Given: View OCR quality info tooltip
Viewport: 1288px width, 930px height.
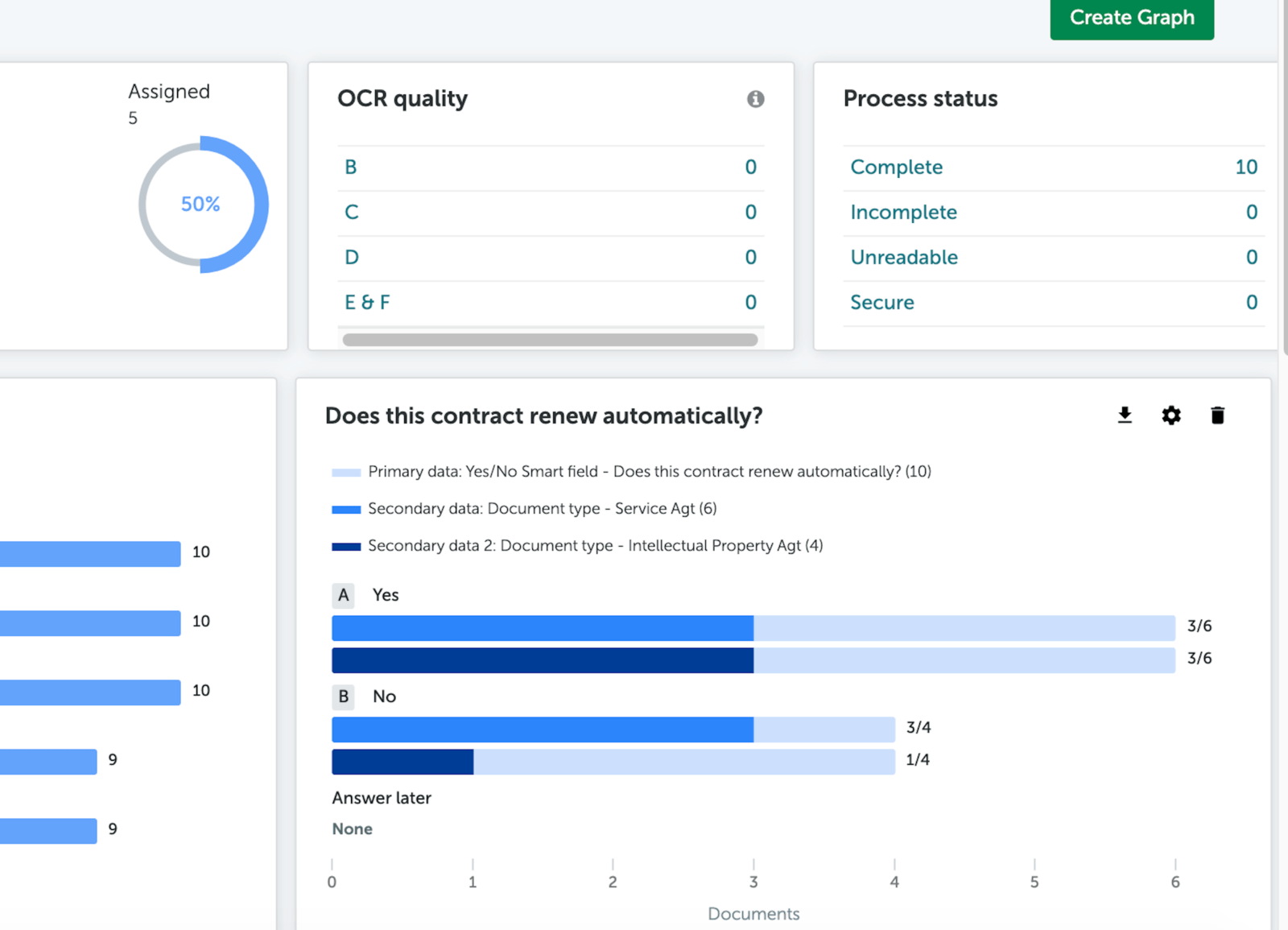Looking at the screenshot, I should tap(754, 99).
